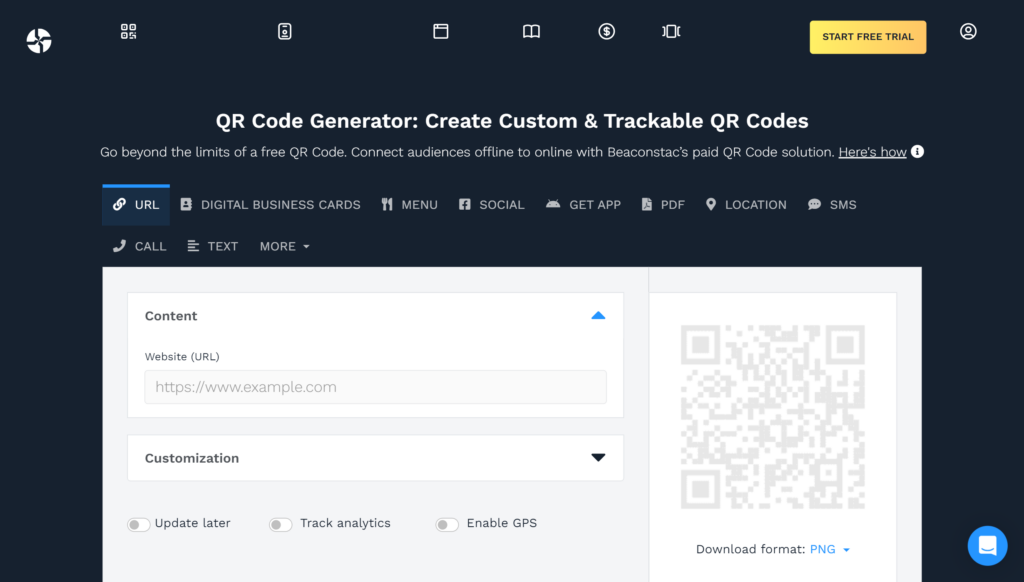Click the video demo icon in navigation
Image resolution: width=1024 pixels, height=582 pixels.
pos(670,31)
